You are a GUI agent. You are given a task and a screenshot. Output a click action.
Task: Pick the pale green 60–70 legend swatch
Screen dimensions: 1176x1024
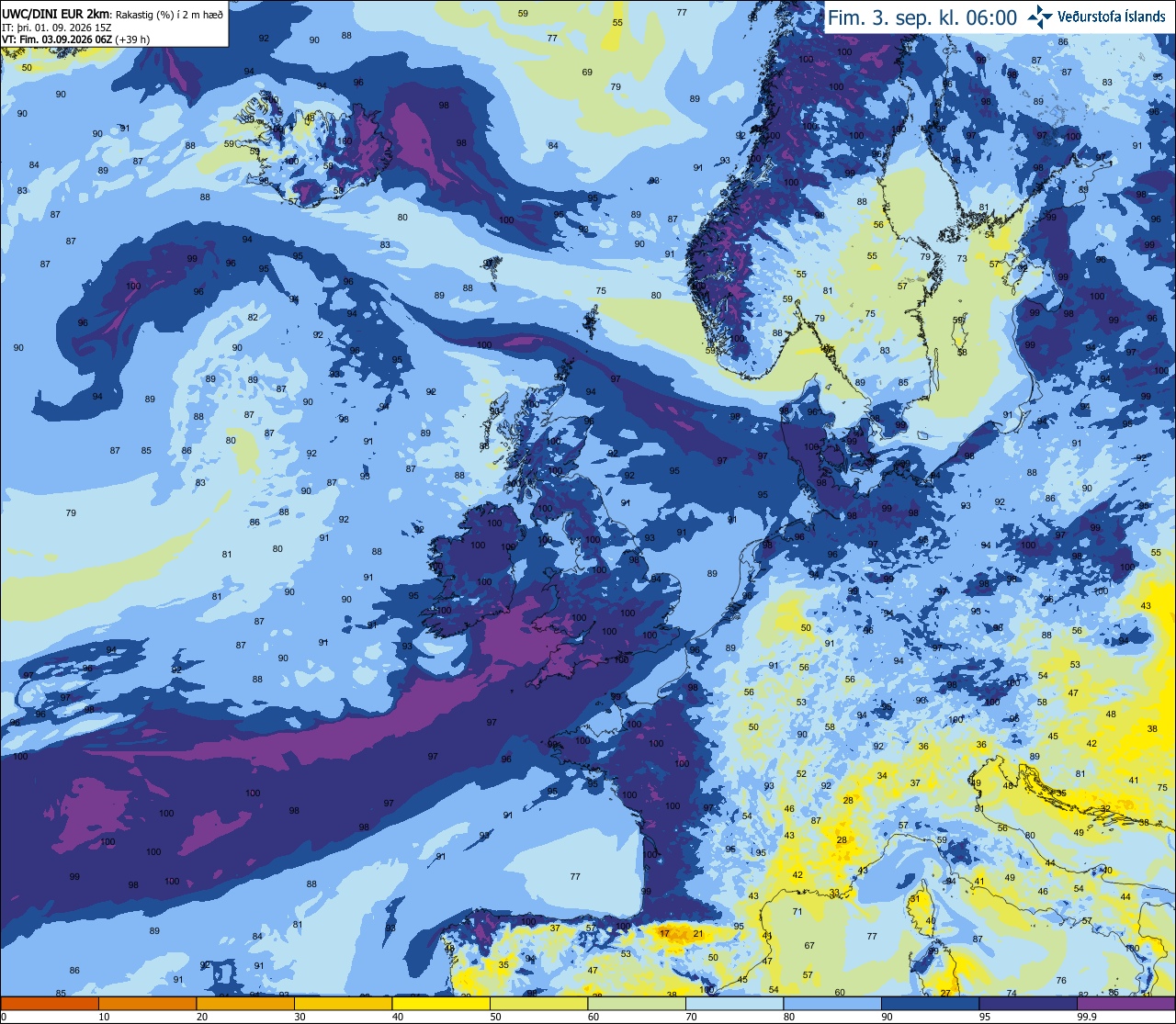(x=637, y=1004)
